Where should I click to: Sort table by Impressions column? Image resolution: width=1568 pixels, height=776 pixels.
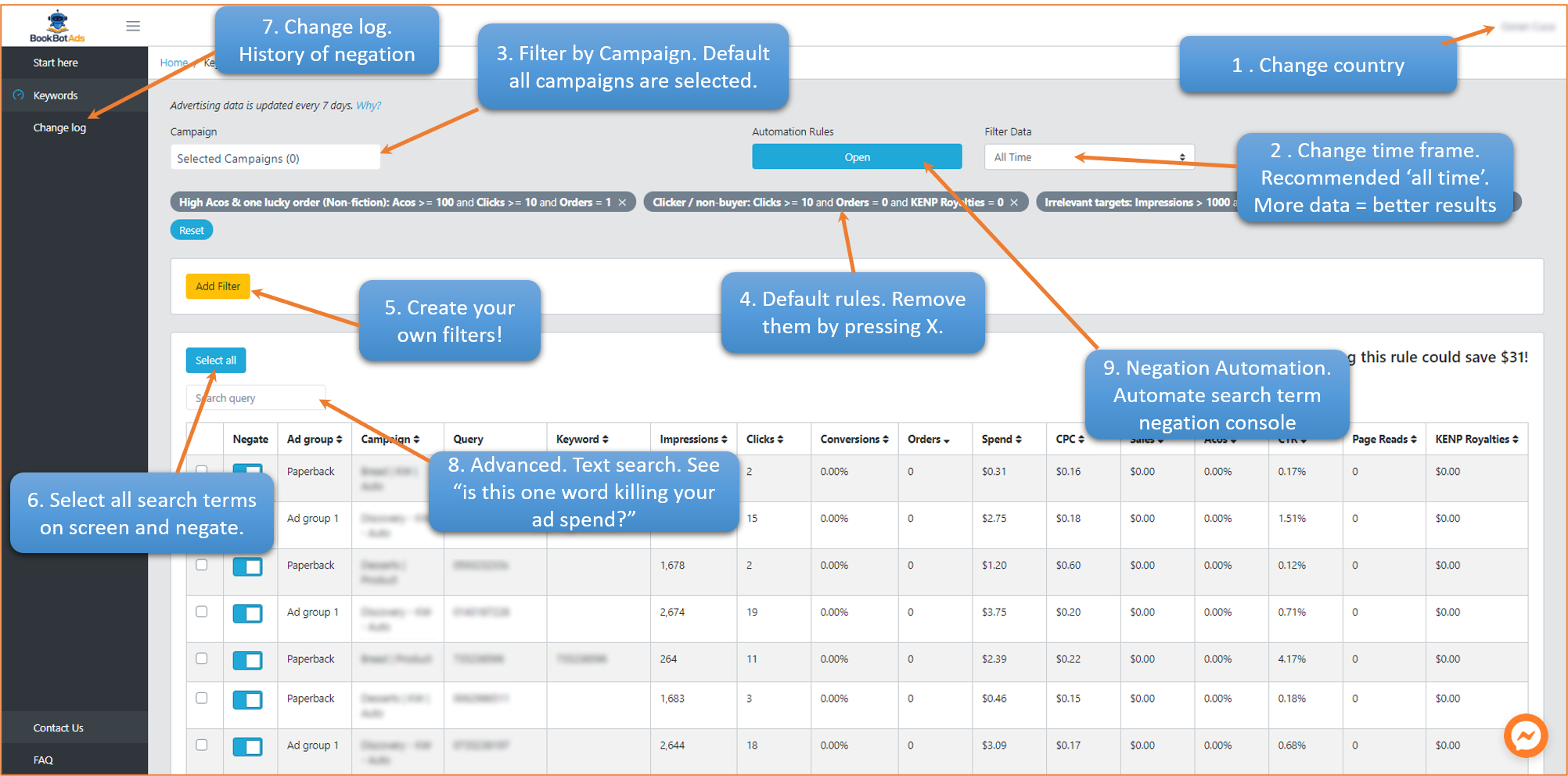point(693,440)
